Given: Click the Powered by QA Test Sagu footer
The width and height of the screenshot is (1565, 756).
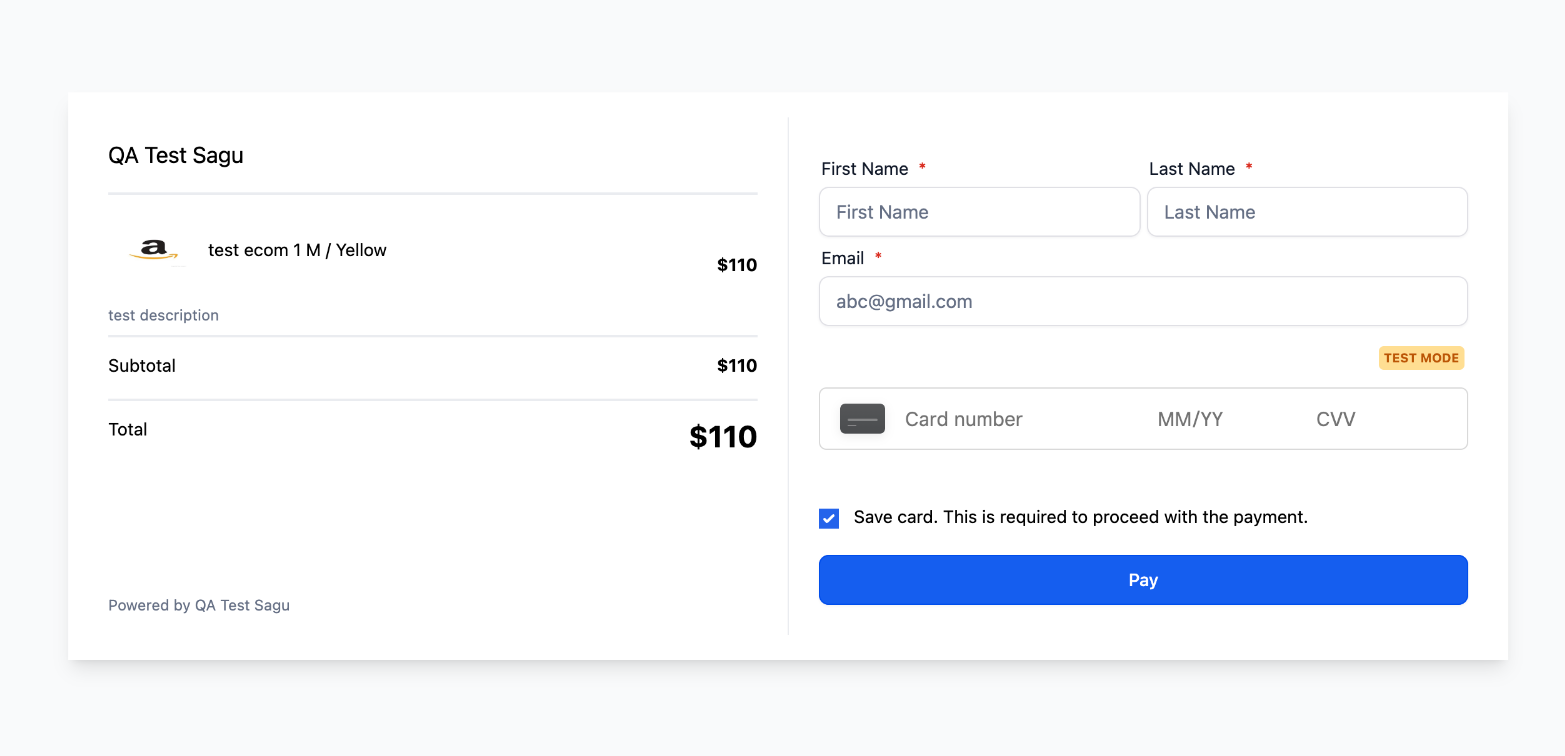Looking at the screenshot, I should click(199, 605).
